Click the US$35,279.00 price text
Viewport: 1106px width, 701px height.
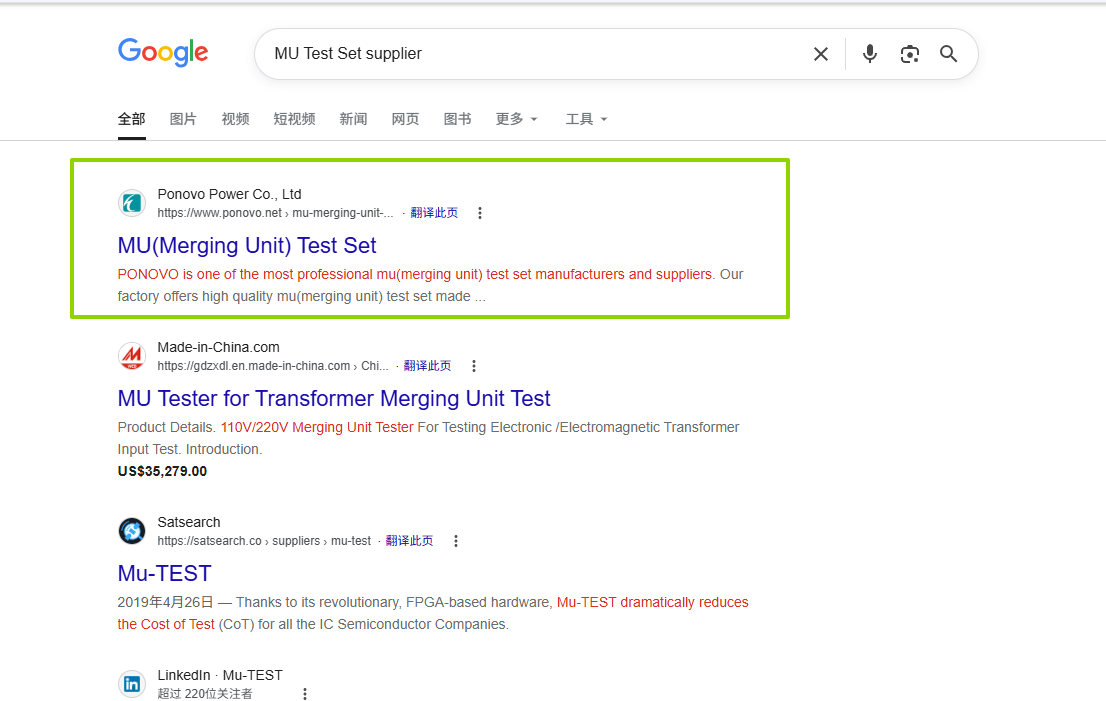(162, 471)
